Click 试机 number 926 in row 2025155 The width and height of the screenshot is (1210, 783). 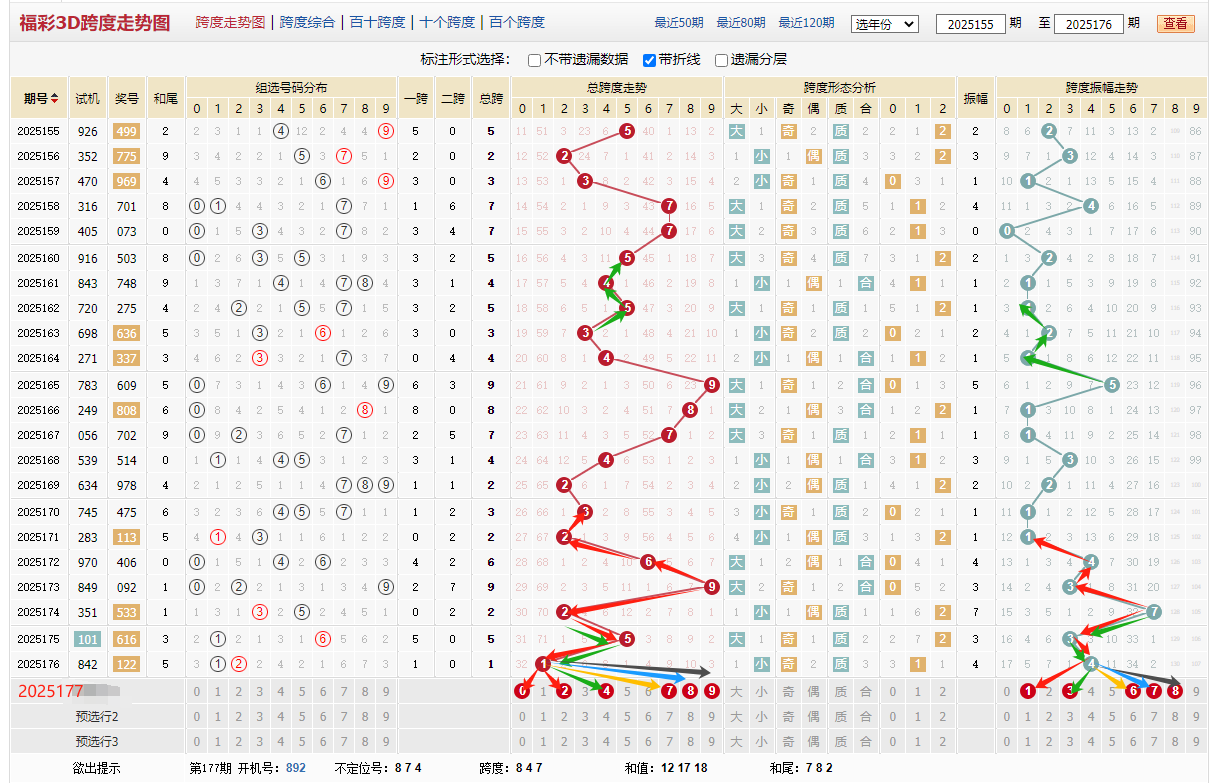coord(88,130)
